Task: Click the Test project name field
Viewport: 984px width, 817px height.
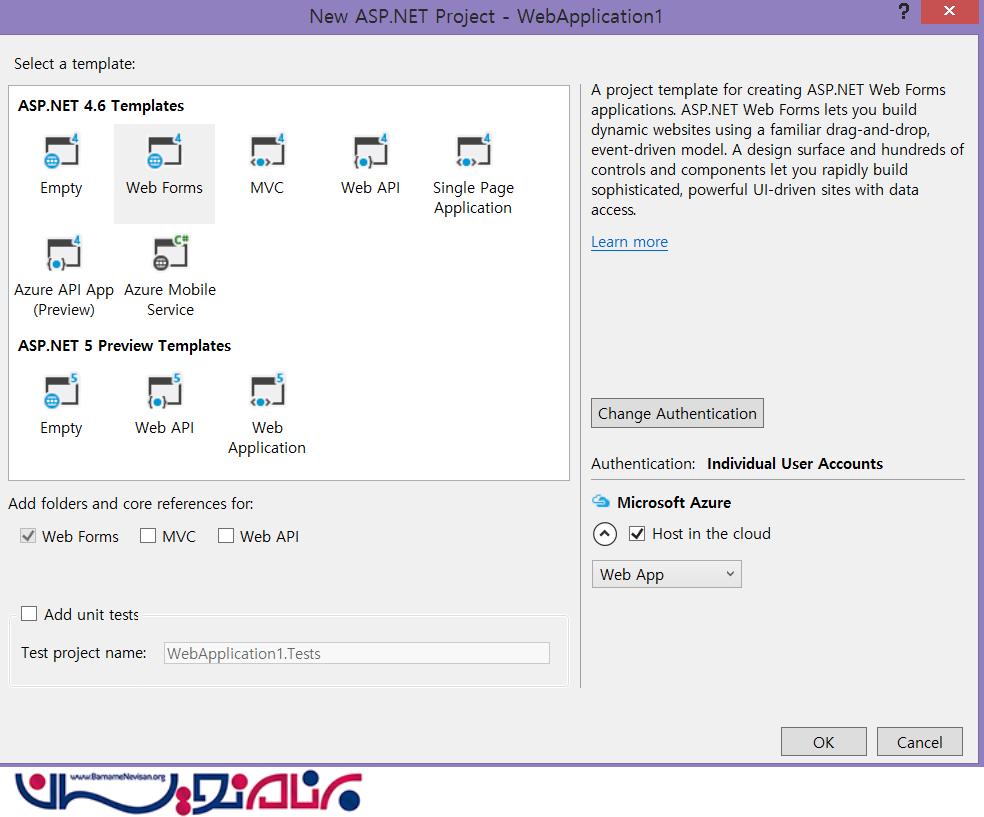Action: click(x=356, y=653)
